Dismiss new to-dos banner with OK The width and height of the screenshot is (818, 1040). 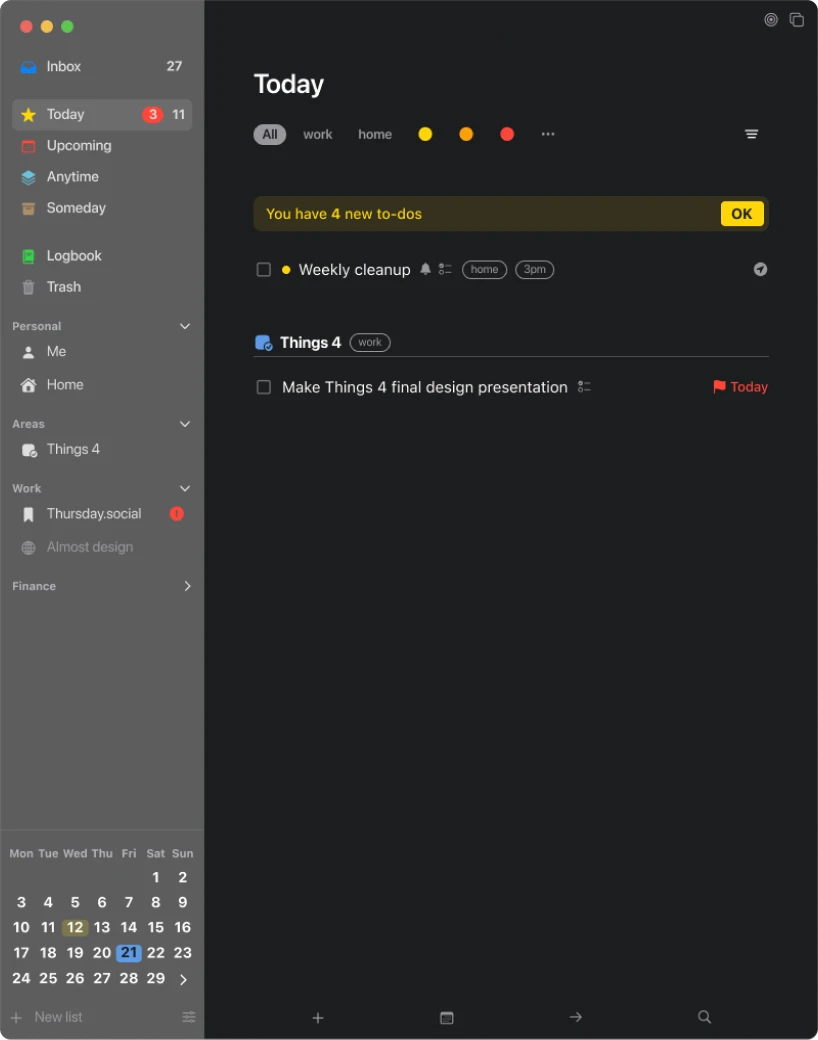coord(742,214)
